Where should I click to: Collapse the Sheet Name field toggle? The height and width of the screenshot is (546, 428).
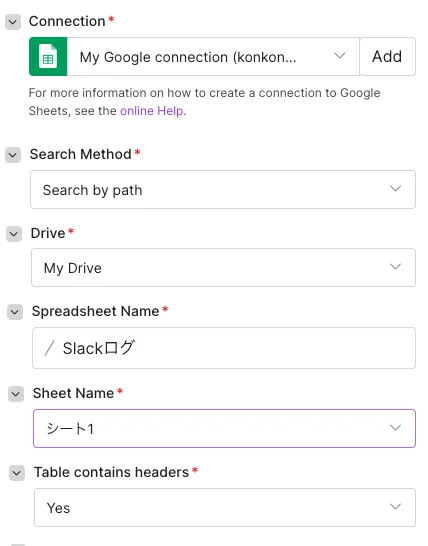tap(16, 394)
